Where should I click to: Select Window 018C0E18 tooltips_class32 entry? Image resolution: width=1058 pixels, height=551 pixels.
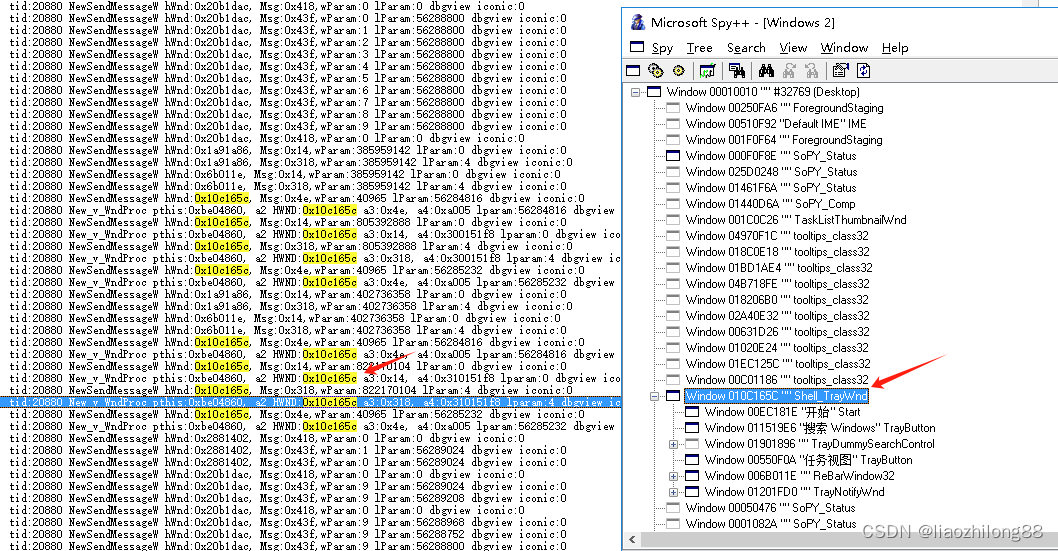(777, 252)
